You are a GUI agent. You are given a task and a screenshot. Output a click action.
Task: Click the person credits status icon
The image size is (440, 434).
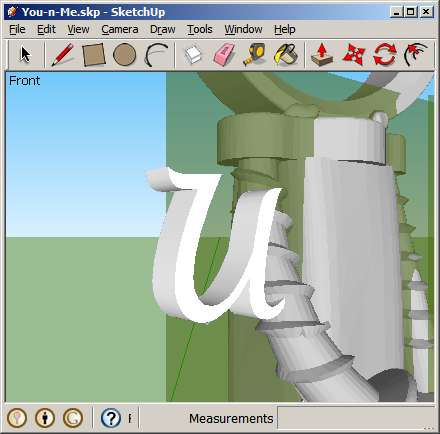[x=45, y=418]
